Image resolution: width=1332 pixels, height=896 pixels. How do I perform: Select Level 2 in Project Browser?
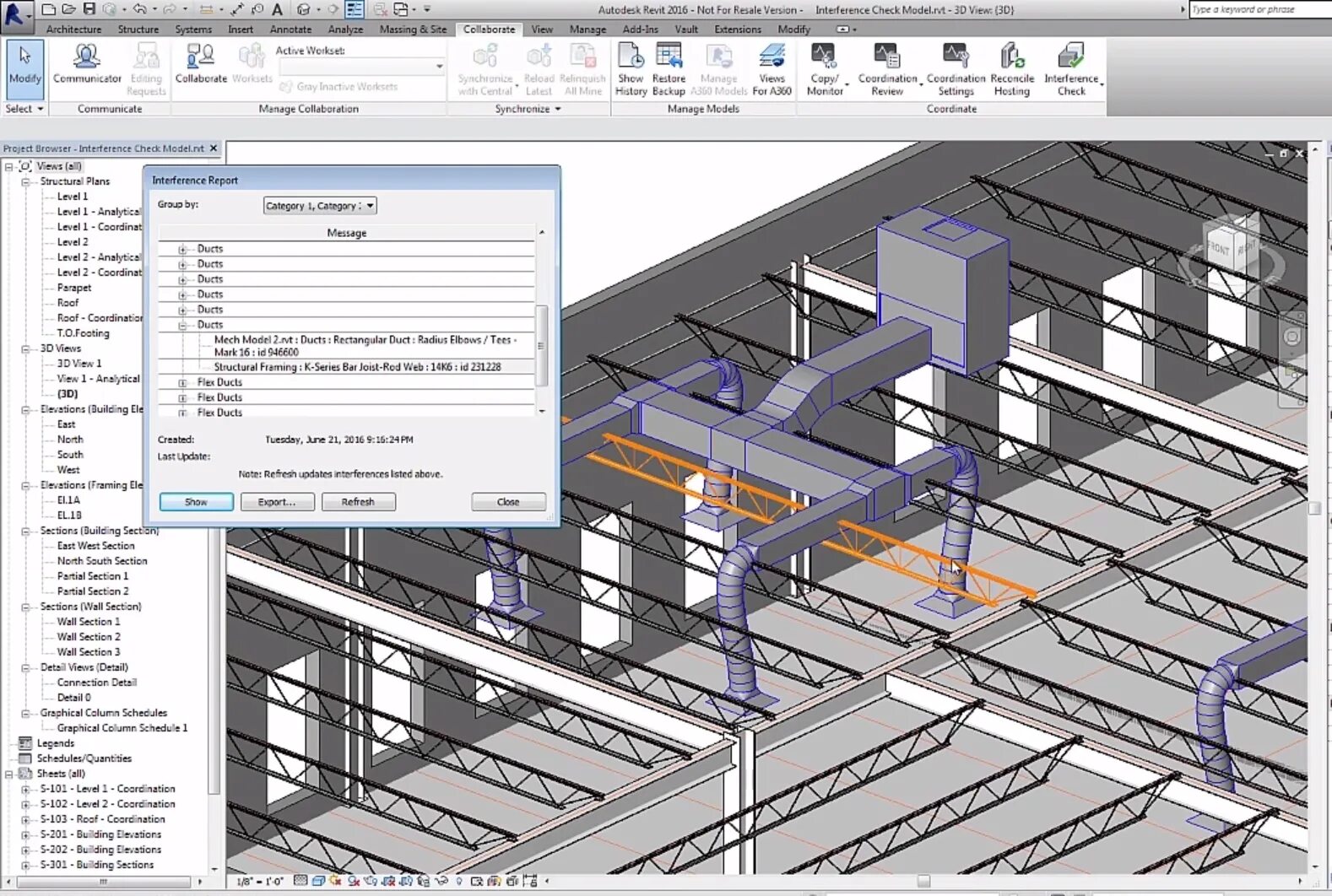pos(73,242)
